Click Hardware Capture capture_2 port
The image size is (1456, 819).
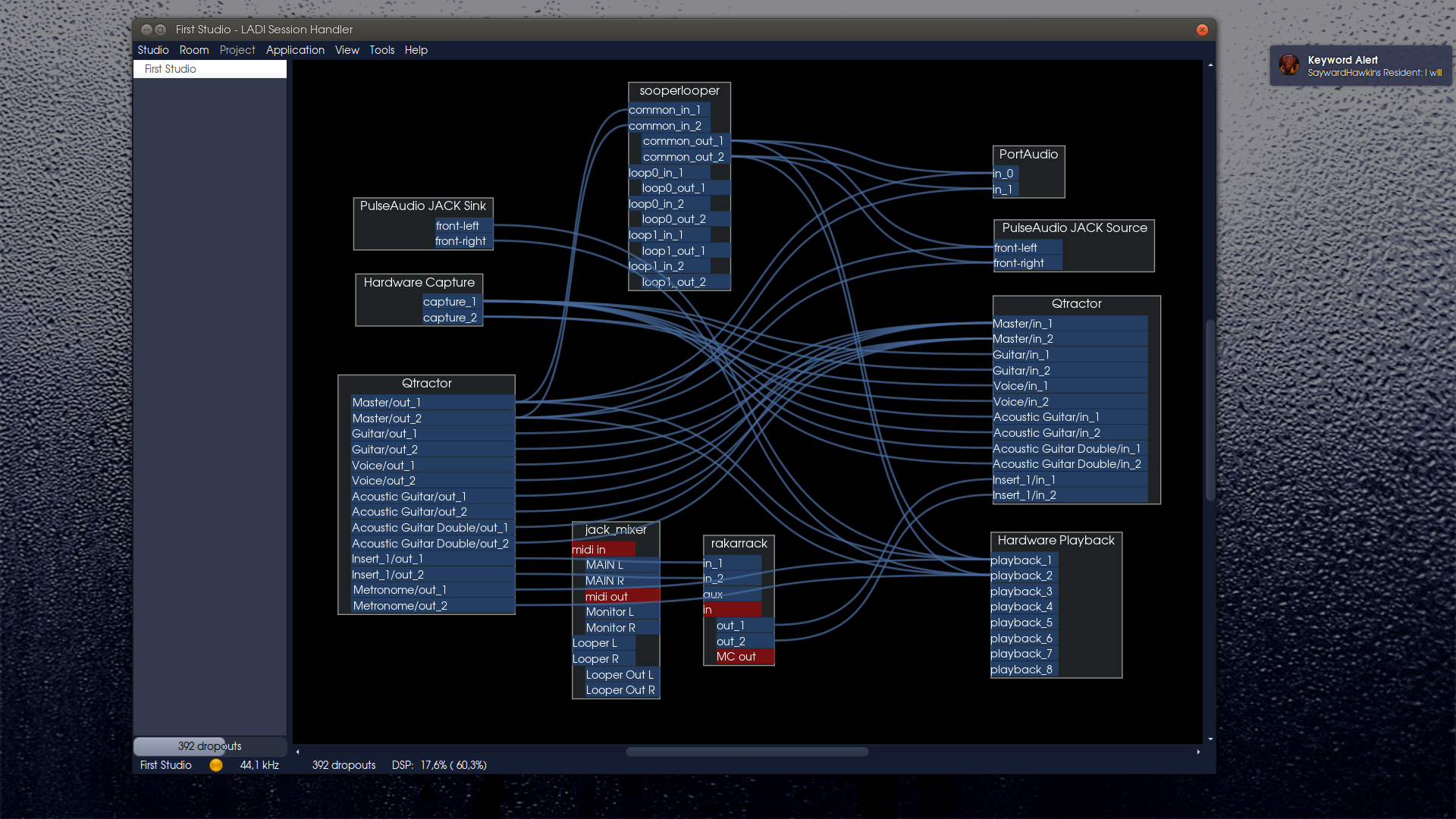coord(453,318)
